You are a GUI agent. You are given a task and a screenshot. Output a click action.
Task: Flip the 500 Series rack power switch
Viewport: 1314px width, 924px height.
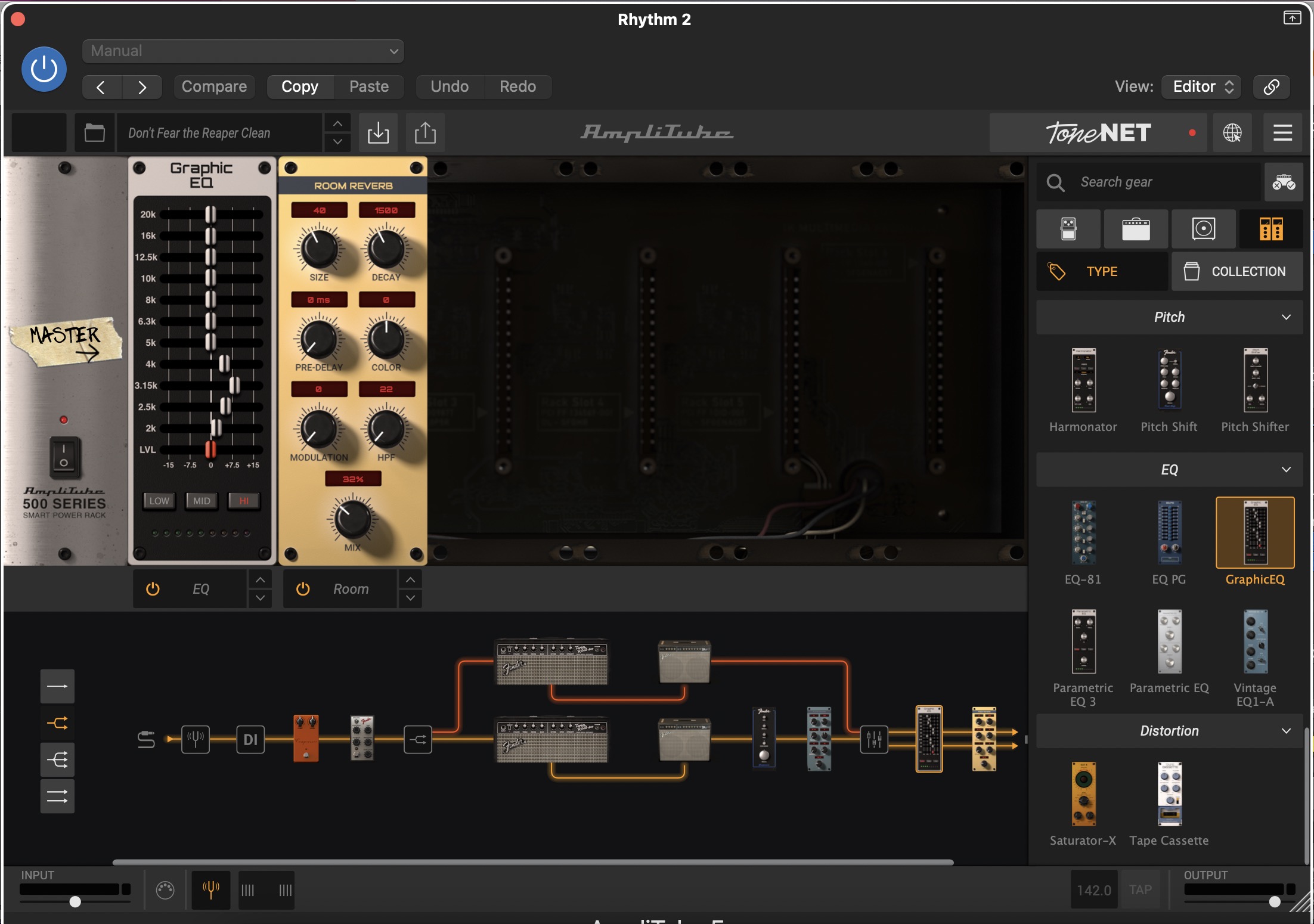(x=64, y=457)
